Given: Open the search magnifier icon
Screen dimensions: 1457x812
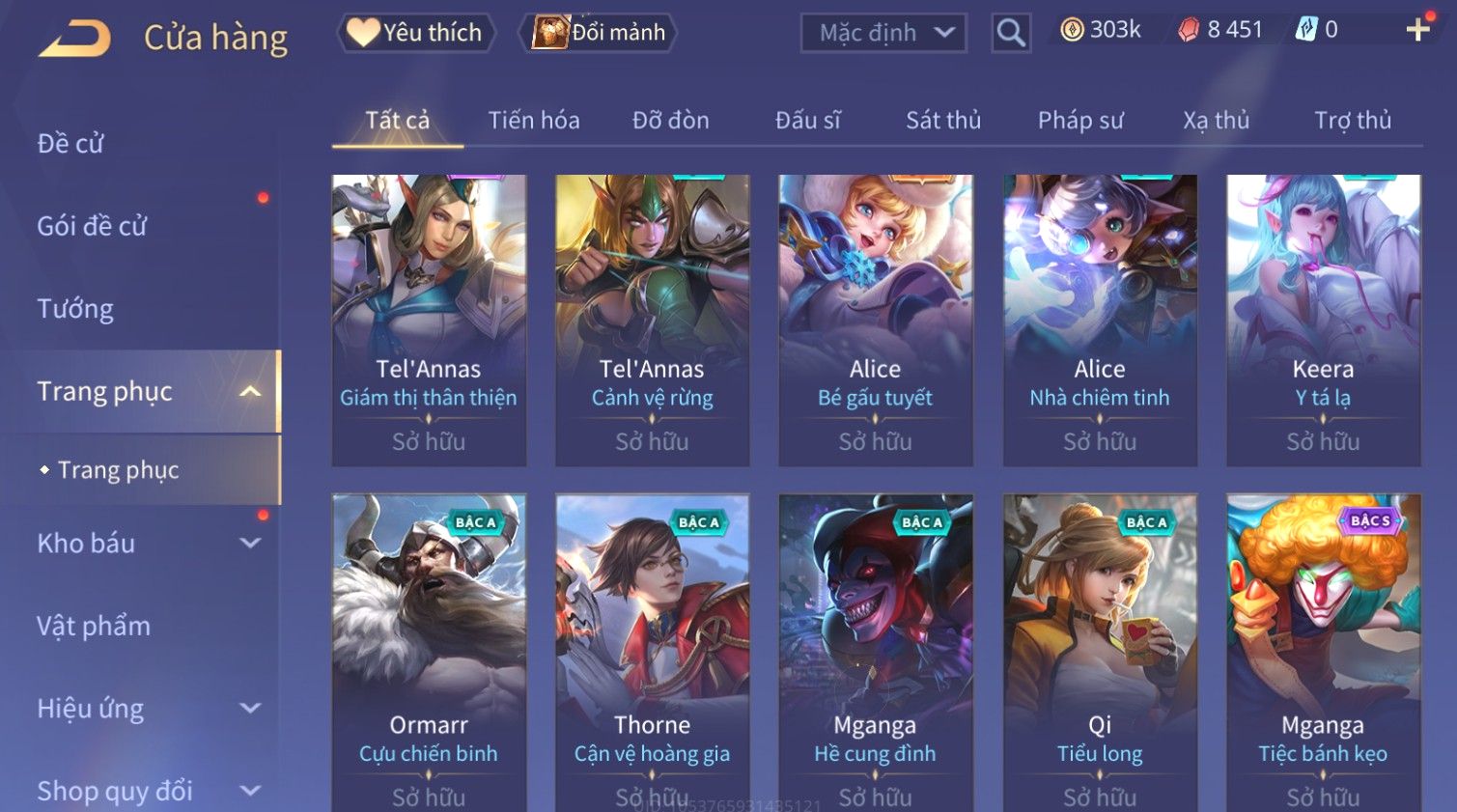Looking at the screenshot, I should pos(1011,33).
